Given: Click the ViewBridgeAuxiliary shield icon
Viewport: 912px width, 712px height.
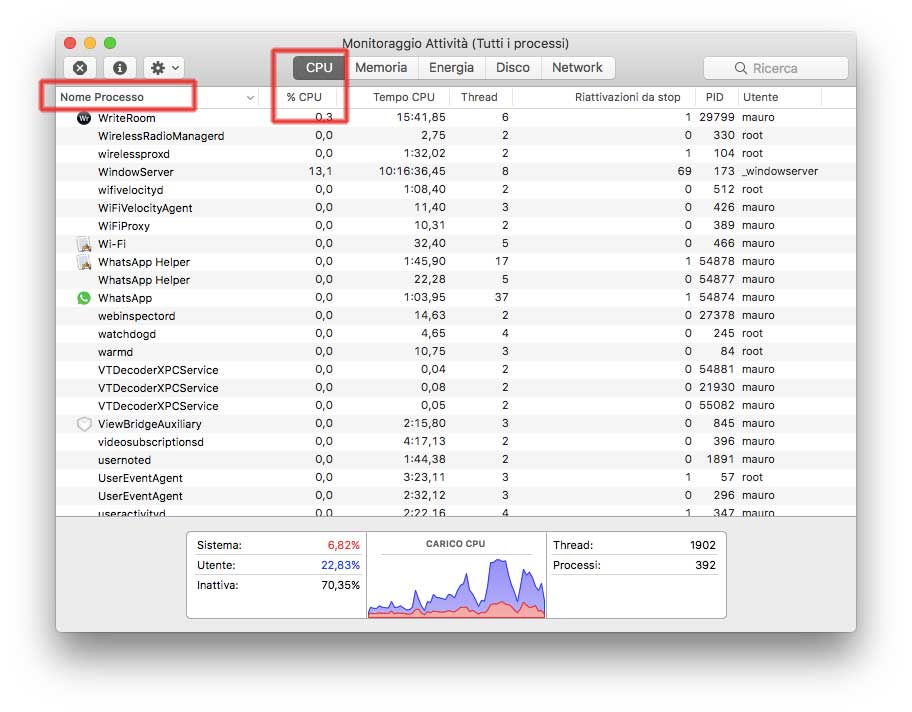Looking at the screenshot, I should point(84,424).
